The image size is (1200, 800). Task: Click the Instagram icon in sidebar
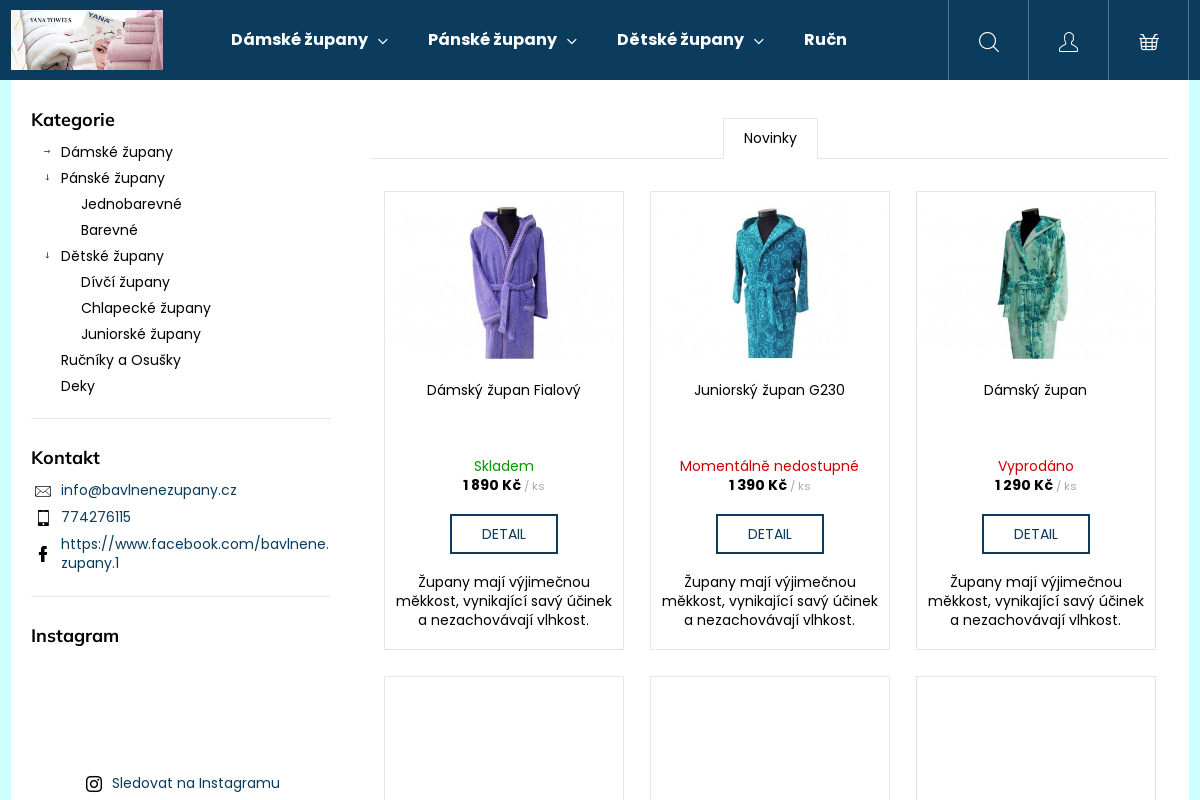(x=94, y=784)
